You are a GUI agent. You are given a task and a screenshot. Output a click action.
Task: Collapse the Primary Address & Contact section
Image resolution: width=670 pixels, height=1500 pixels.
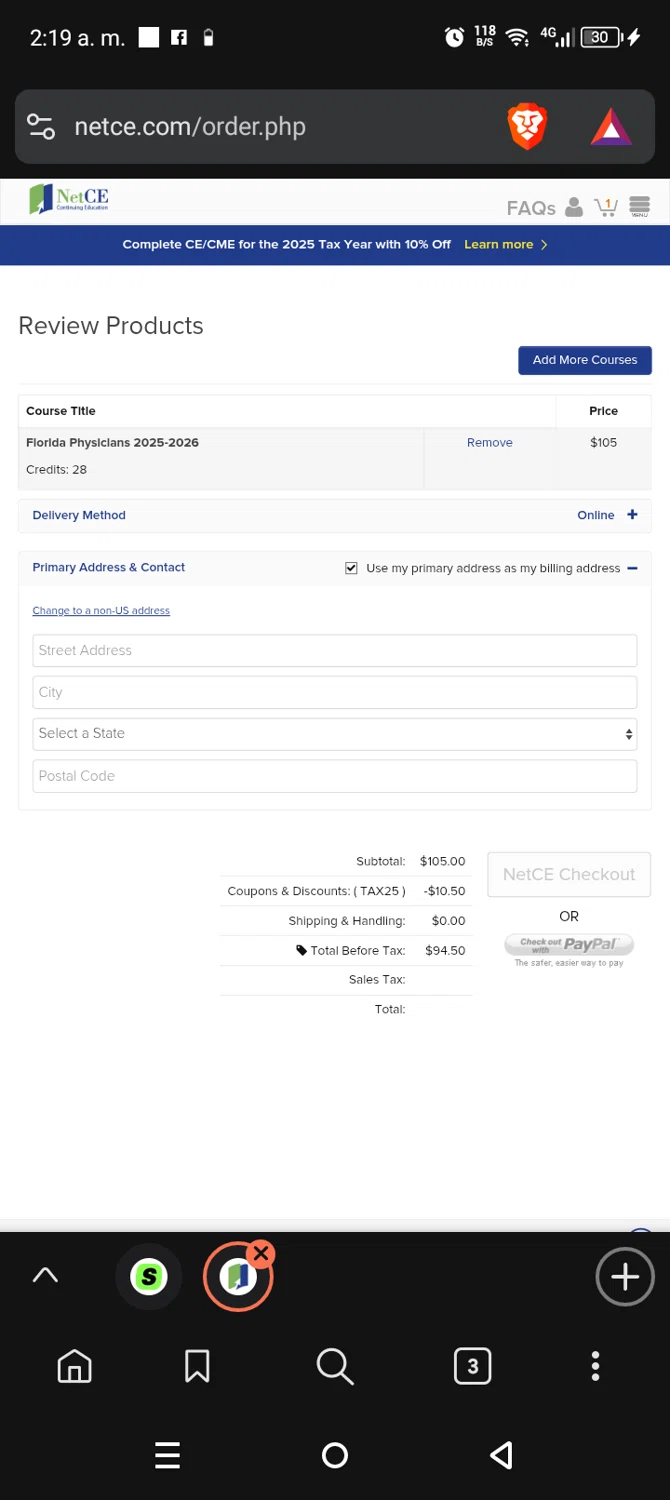[x=632, y=568]
